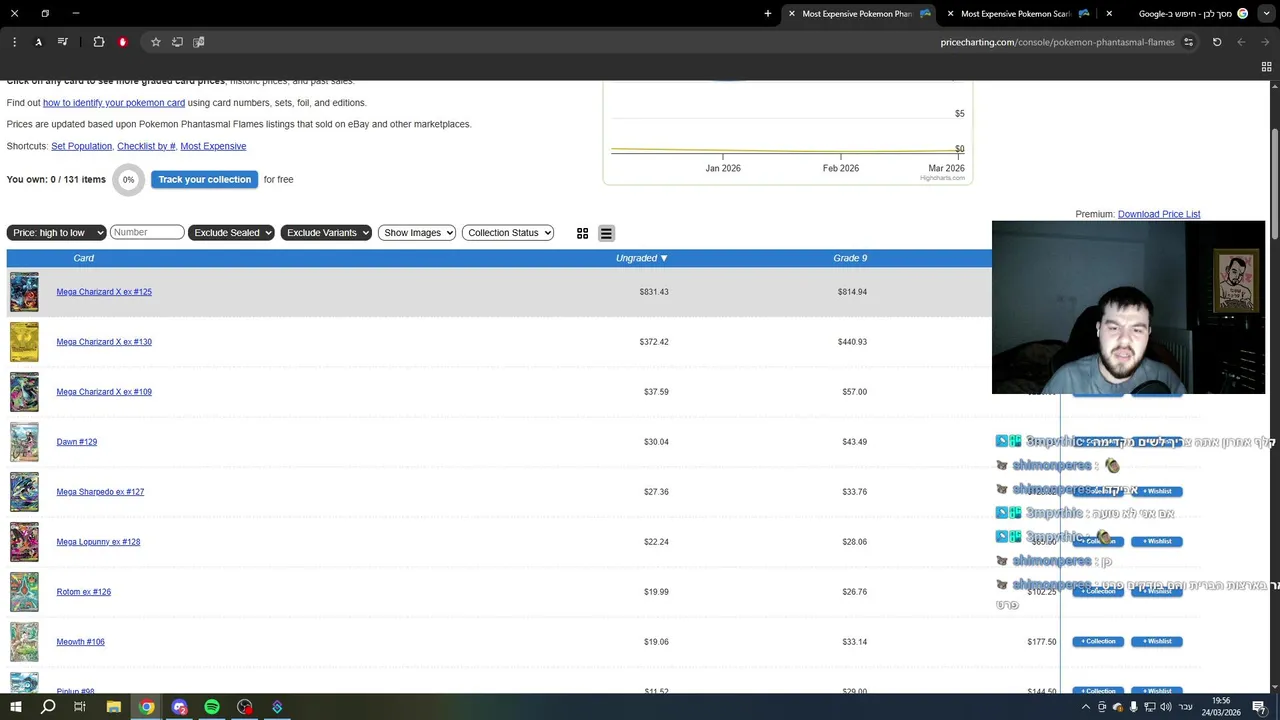Open File Explorer from taskbar
Image resolution: width=1280 pixels, height=720 pixels.
coord(114,707)
